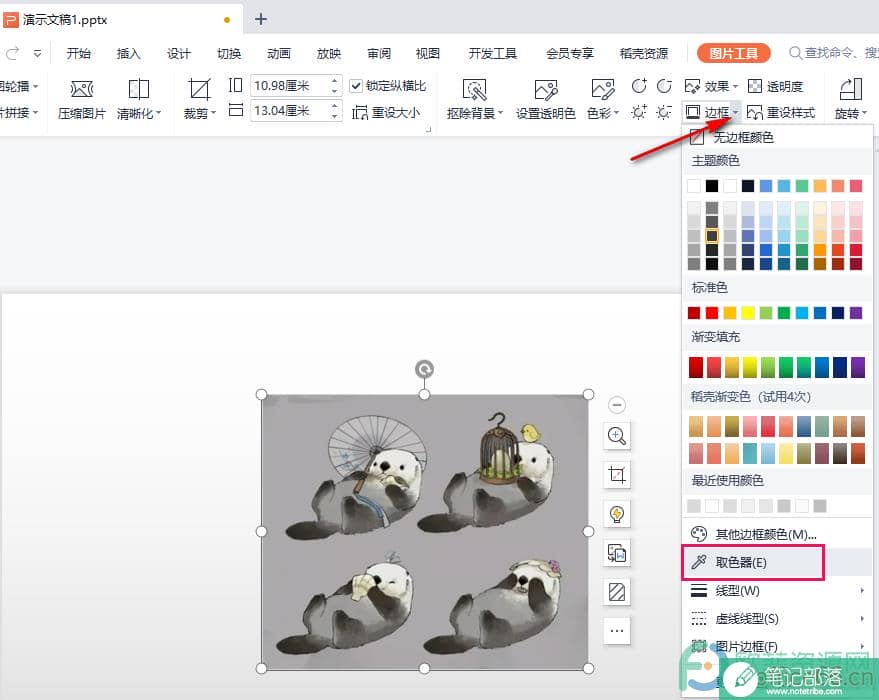Click the Compress Picture (压缩图片) icon
This screenshot has width=879, height=700.
point(81,89)
